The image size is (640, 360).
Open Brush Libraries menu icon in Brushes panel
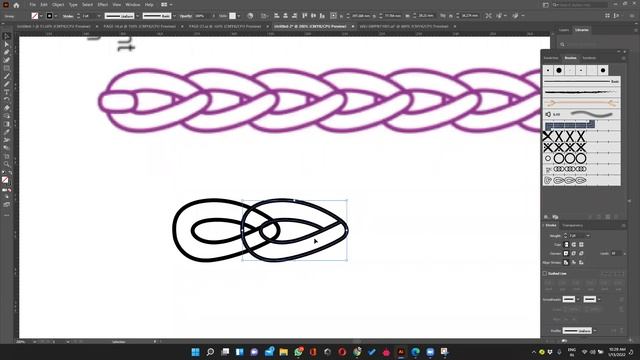pyautogui.click(x=546, y=217)
